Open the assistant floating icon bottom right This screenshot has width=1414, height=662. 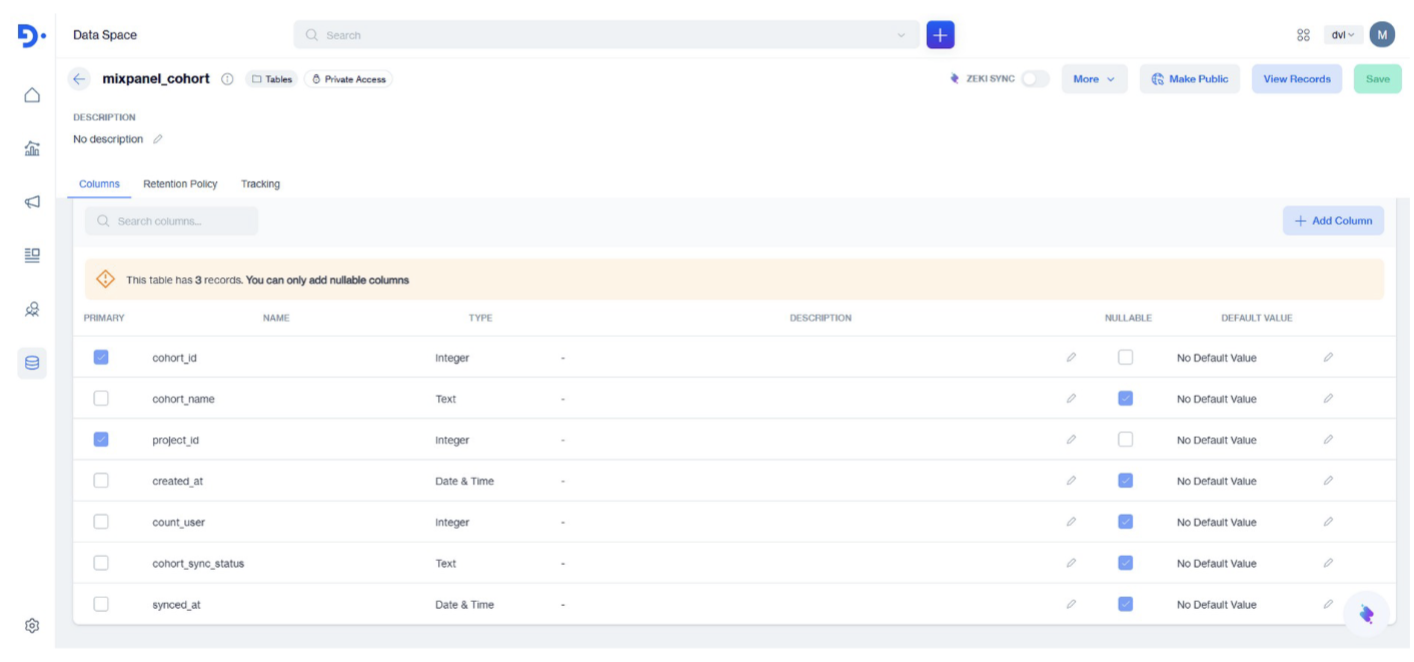(x=1366, y=614)
